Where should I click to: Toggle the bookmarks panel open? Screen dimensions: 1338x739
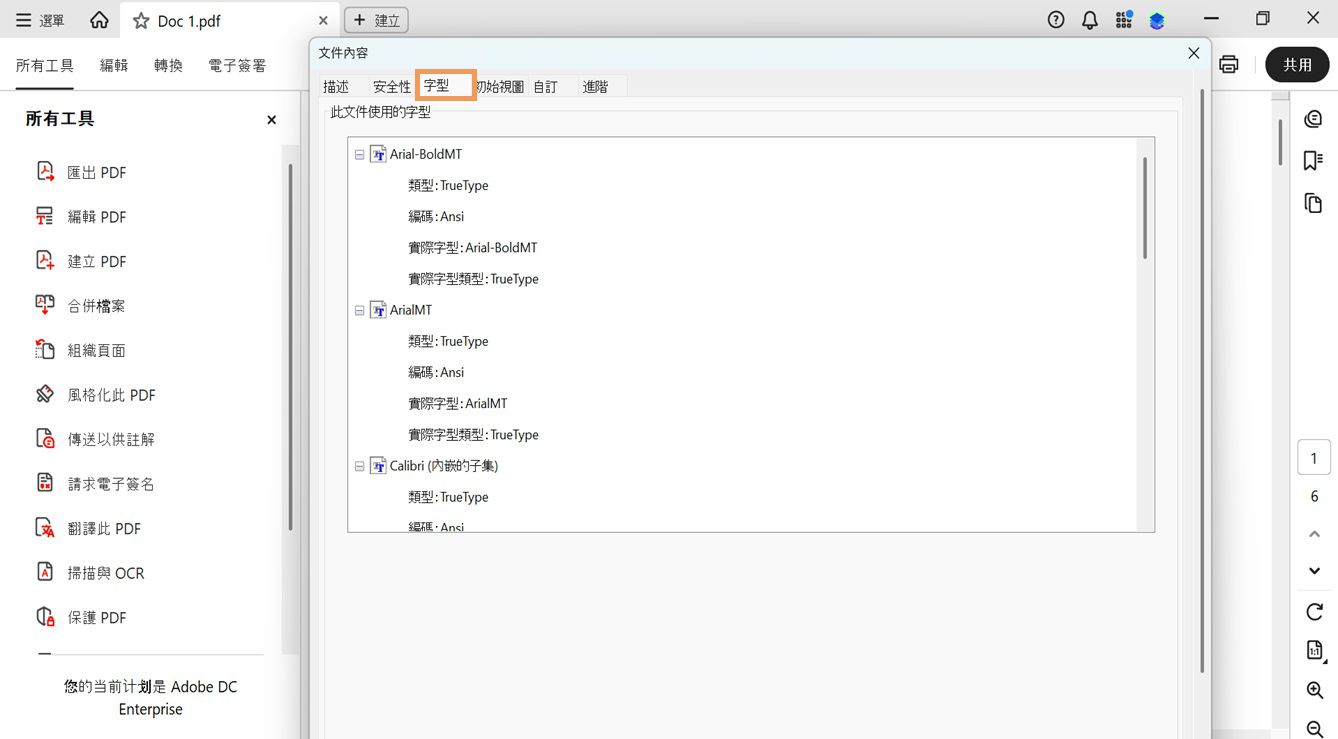1314,160
